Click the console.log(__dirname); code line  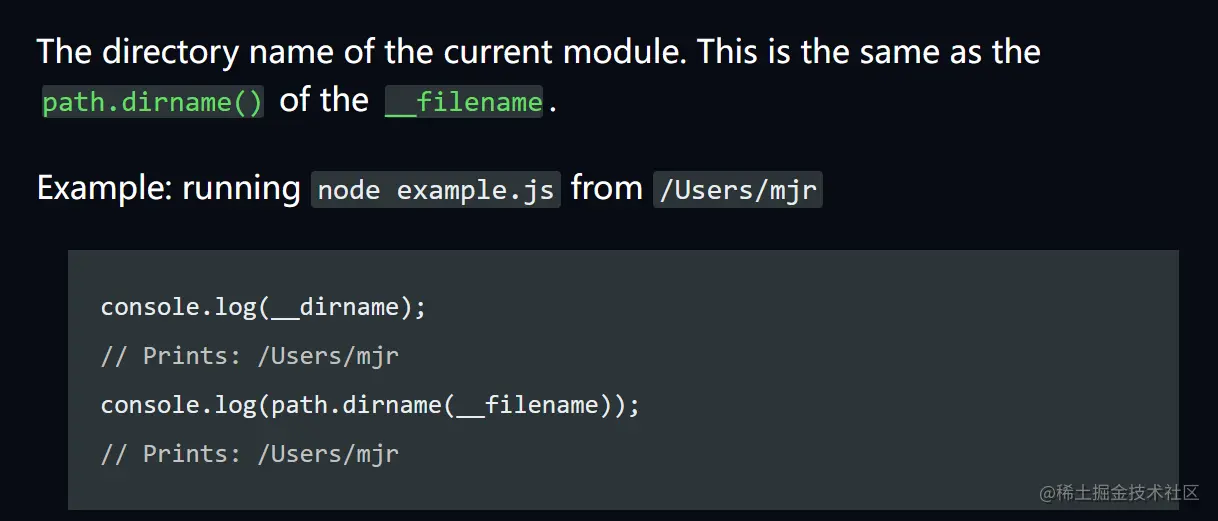coord(263,307)
